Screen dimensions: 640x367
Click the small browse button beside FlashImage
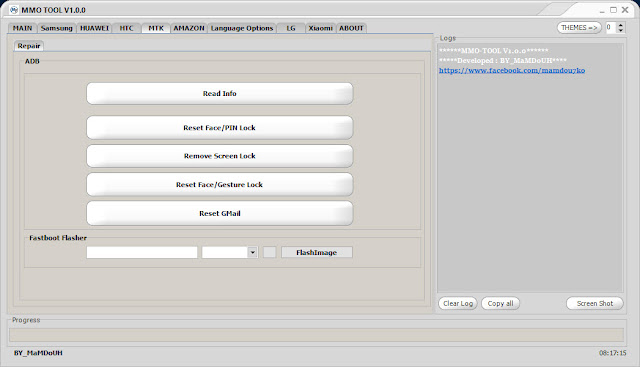tap(269, 252)
